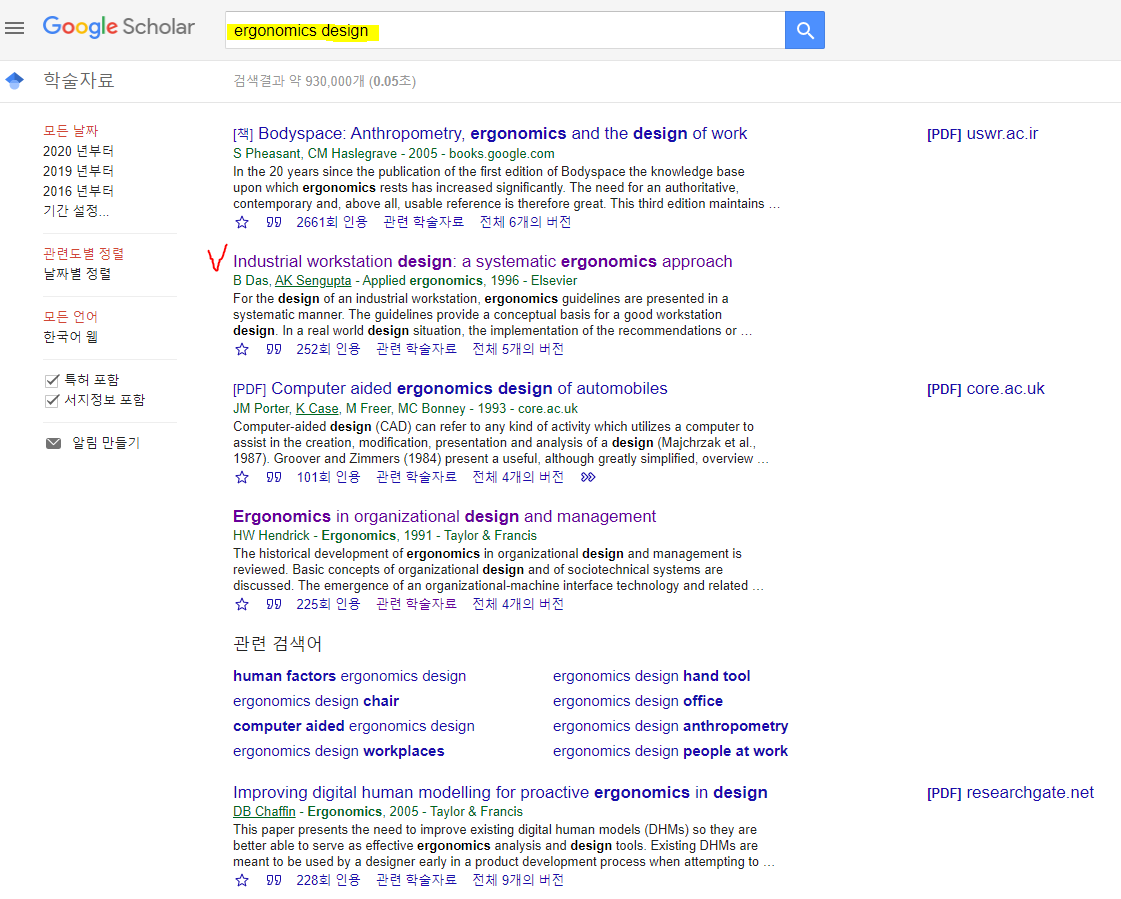Star the Improving digital human modelling result
The width and height of the screenshot is (1121, 899).
pyautogui.click(x=242, y=880)
